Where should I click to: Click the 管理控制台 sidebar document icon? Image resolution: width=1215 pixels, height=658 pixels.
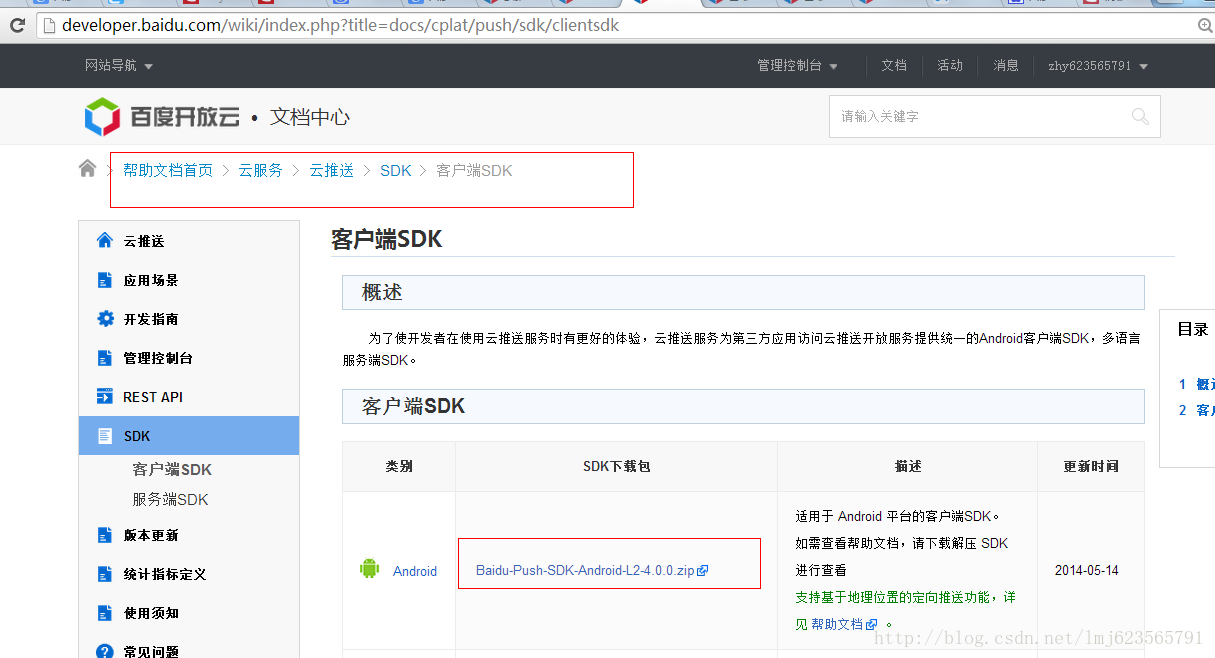pos(105,358)
